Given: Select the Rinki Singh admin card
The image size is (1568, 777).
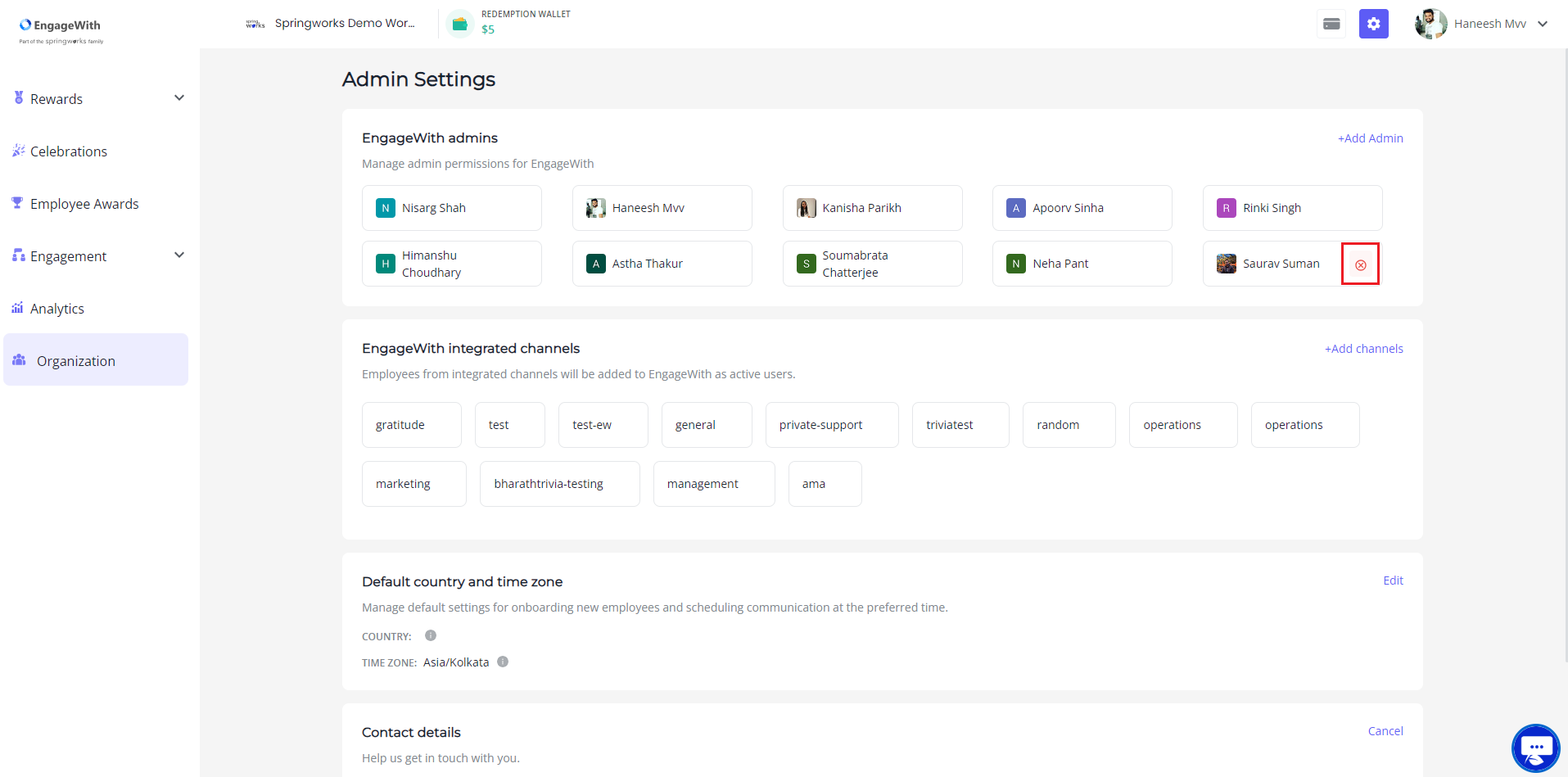Looking at the screenshot, I should coord(1293,208).
